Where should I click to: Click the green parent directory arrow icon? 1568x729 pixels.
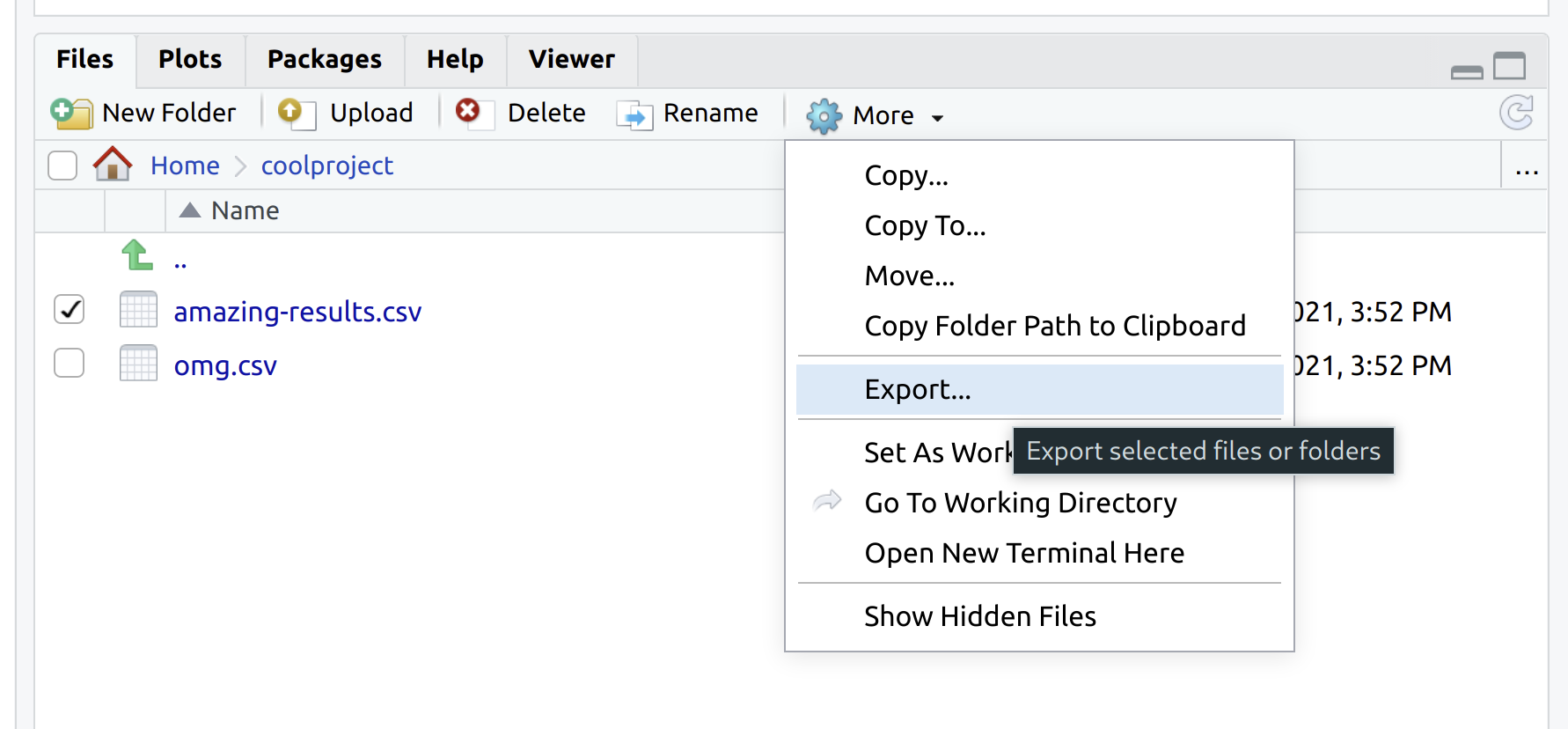coord(137,255)
